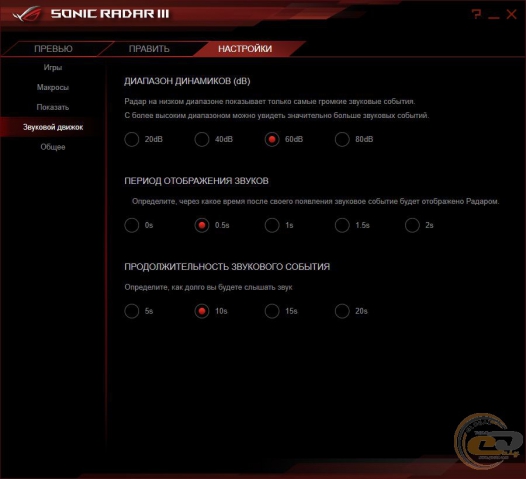Close the Sonic Radar III window

pyautogui.click(x=511, y=14)
